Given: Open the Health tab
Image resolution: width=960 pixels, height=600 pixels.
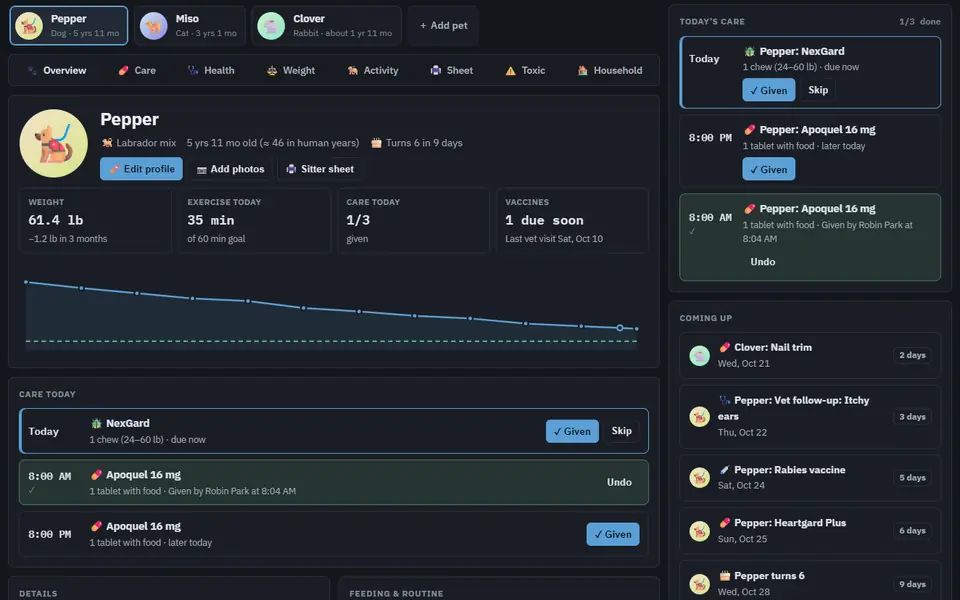Looking at the screenshot, I should tap(211, 70).
